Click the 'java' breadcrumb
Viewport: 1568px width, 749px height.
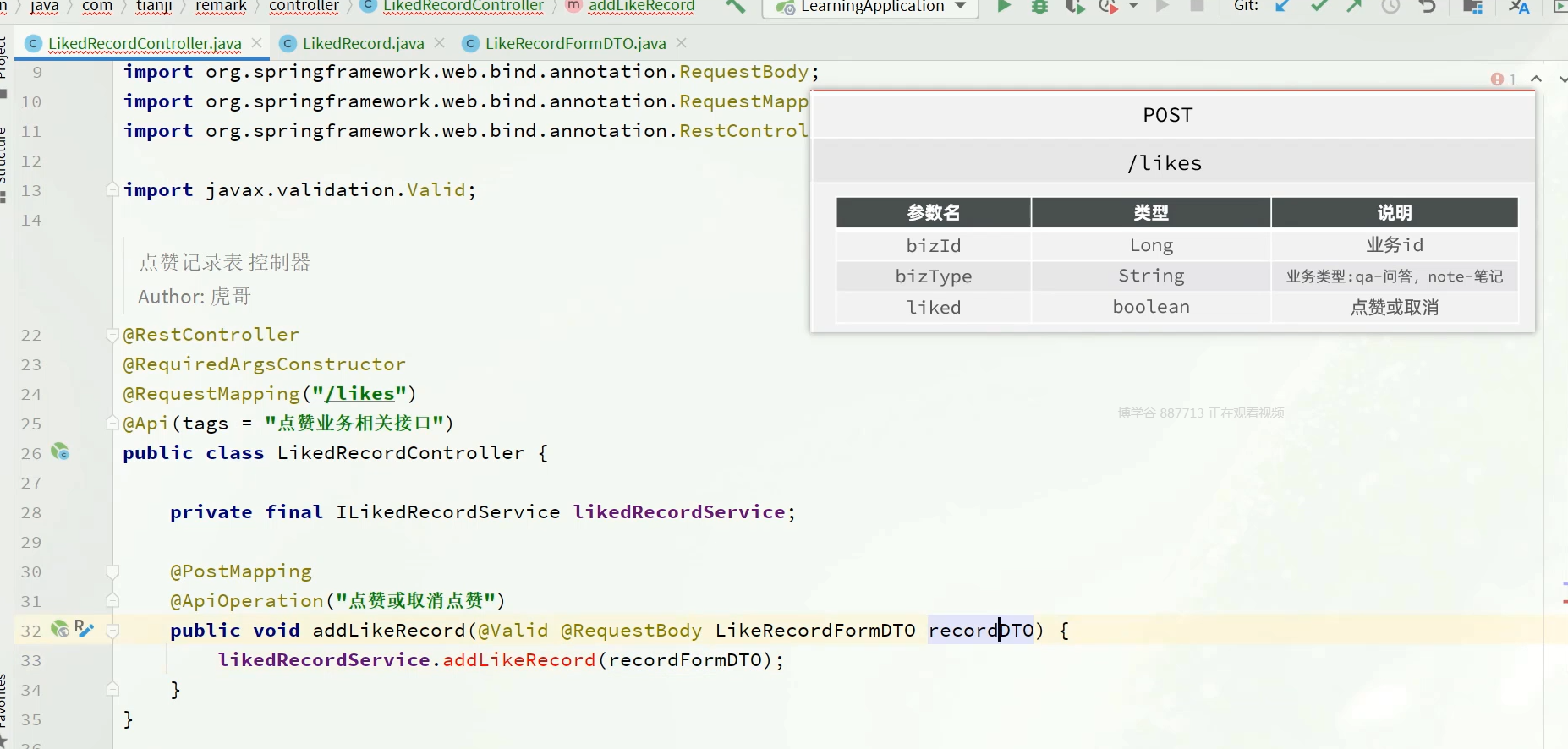(x=44, y=7)
